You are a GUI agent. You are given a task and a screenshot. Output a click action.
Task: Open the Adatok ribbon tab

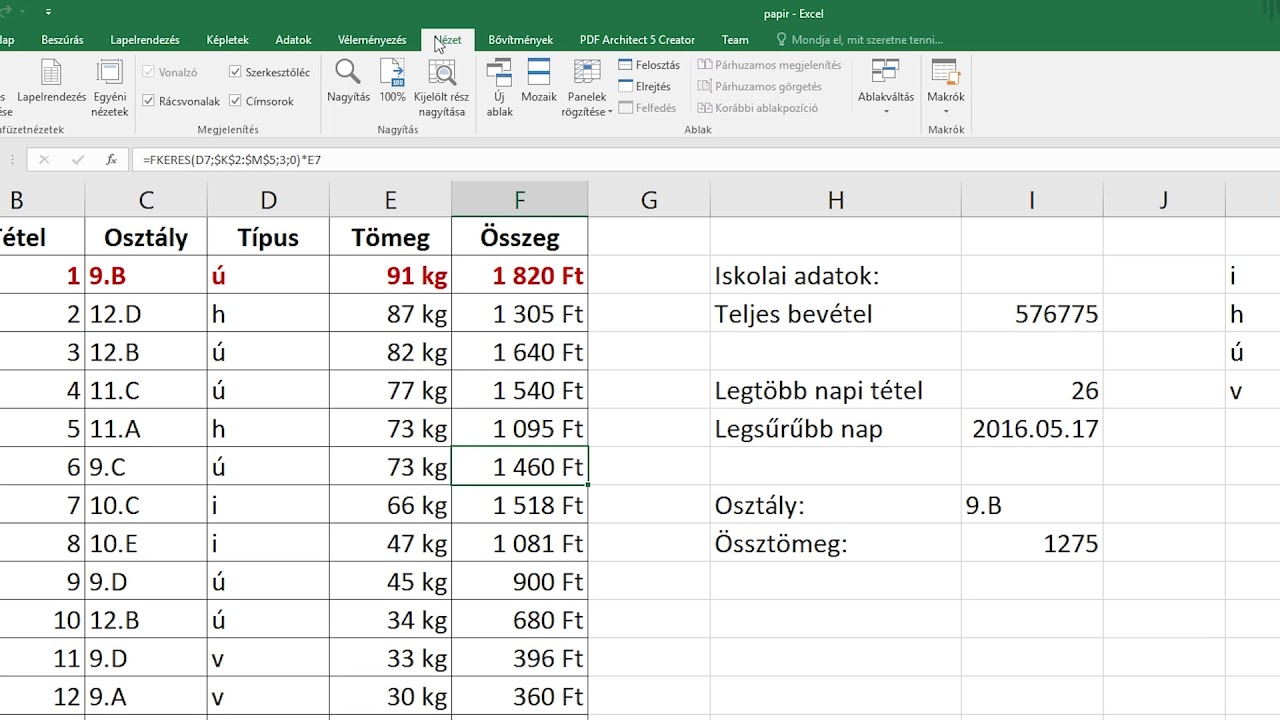(293, 40)
